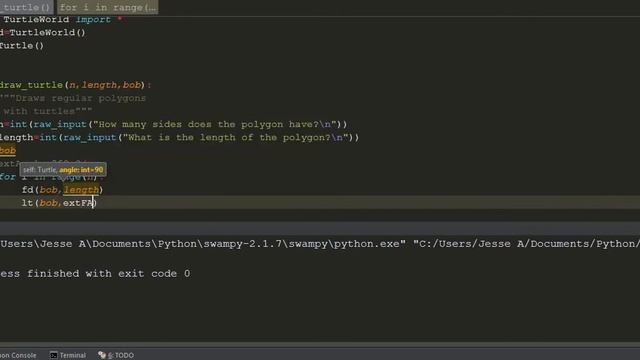Click the underlined 'length' argument in fd()
Viewport: 640px width, 360px height.
tap(81, 190)
